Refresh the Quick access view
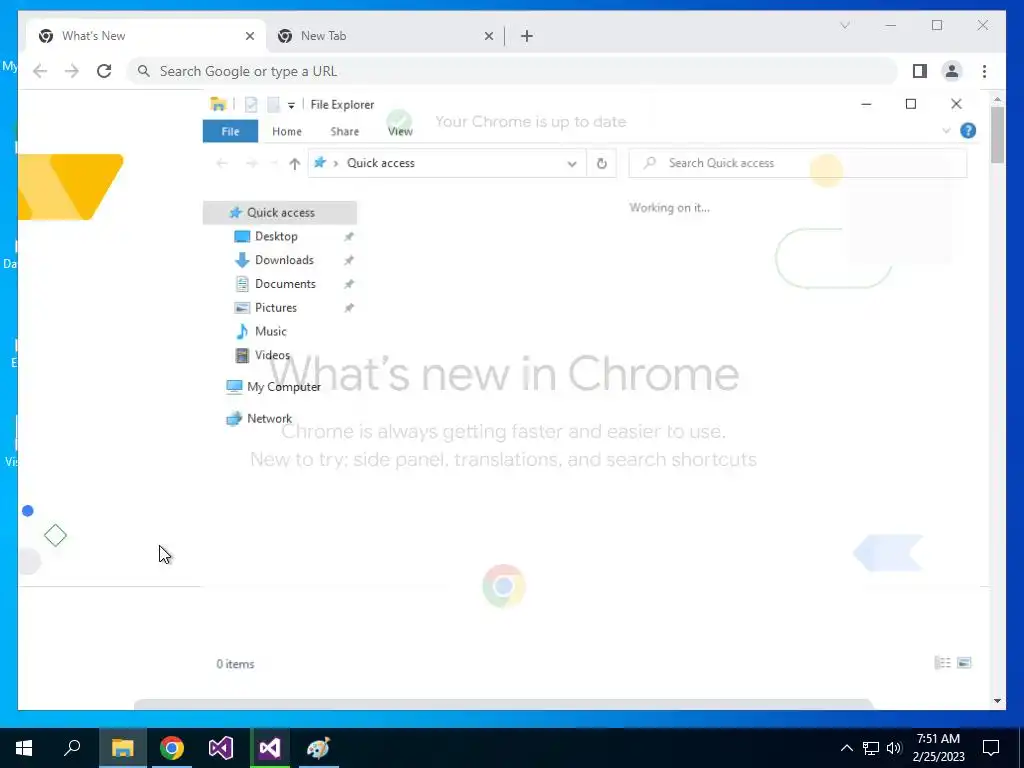1024x768 pixels. click(601, 163)
